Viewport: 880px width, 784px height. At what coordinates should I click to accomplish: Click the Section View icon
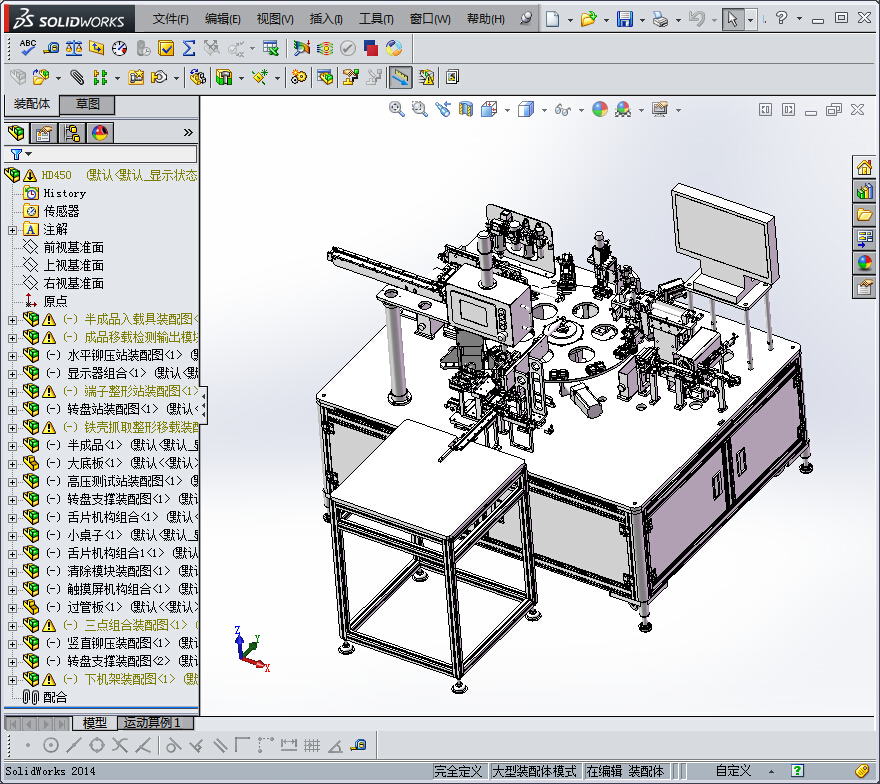(x=465, y=109)
